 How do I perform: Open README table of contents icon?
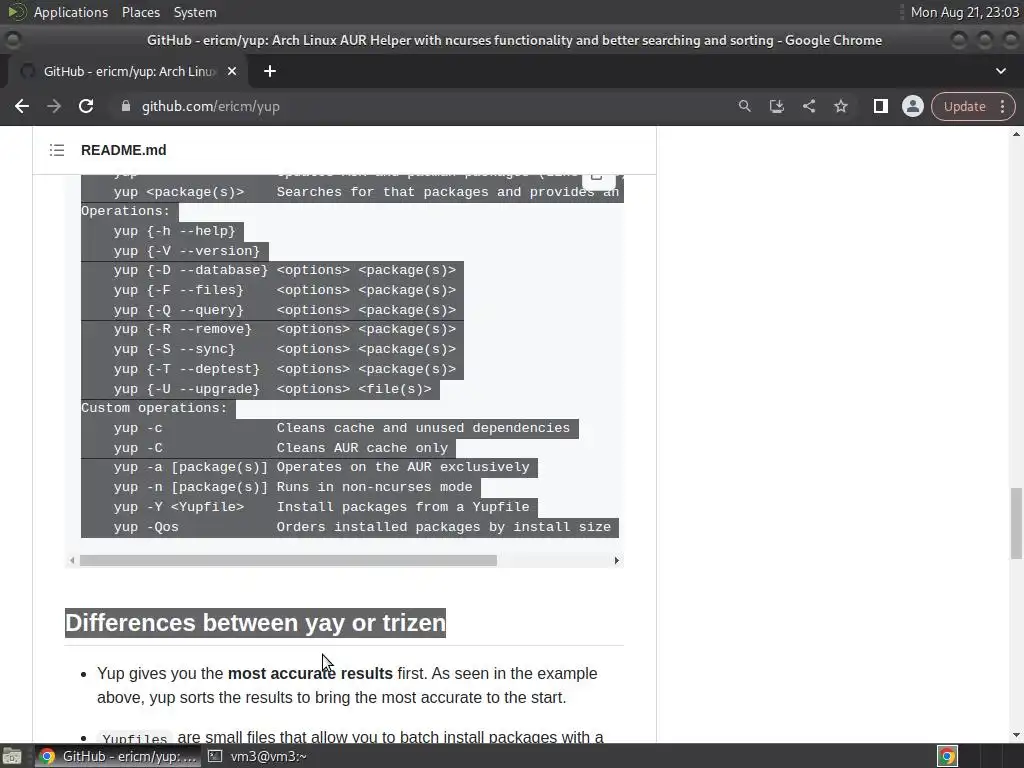[57, 150]
